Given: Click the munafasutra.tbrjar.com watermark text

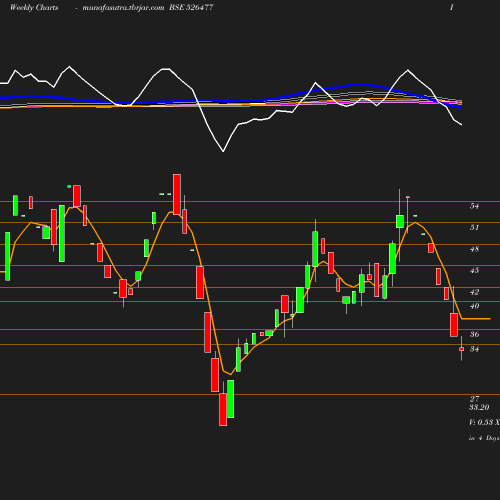Looking at the screenshot, I should tap(123, 7).
